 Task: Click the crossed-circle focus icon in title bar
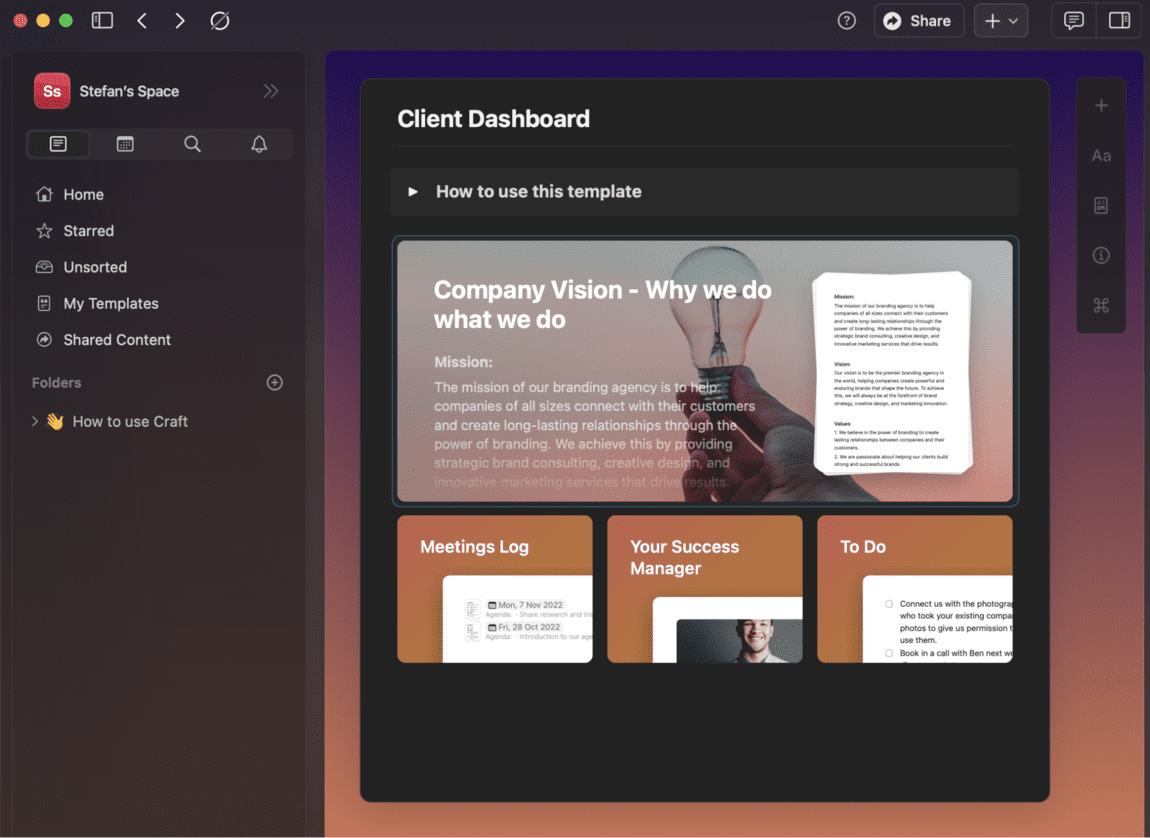[220, 21]
